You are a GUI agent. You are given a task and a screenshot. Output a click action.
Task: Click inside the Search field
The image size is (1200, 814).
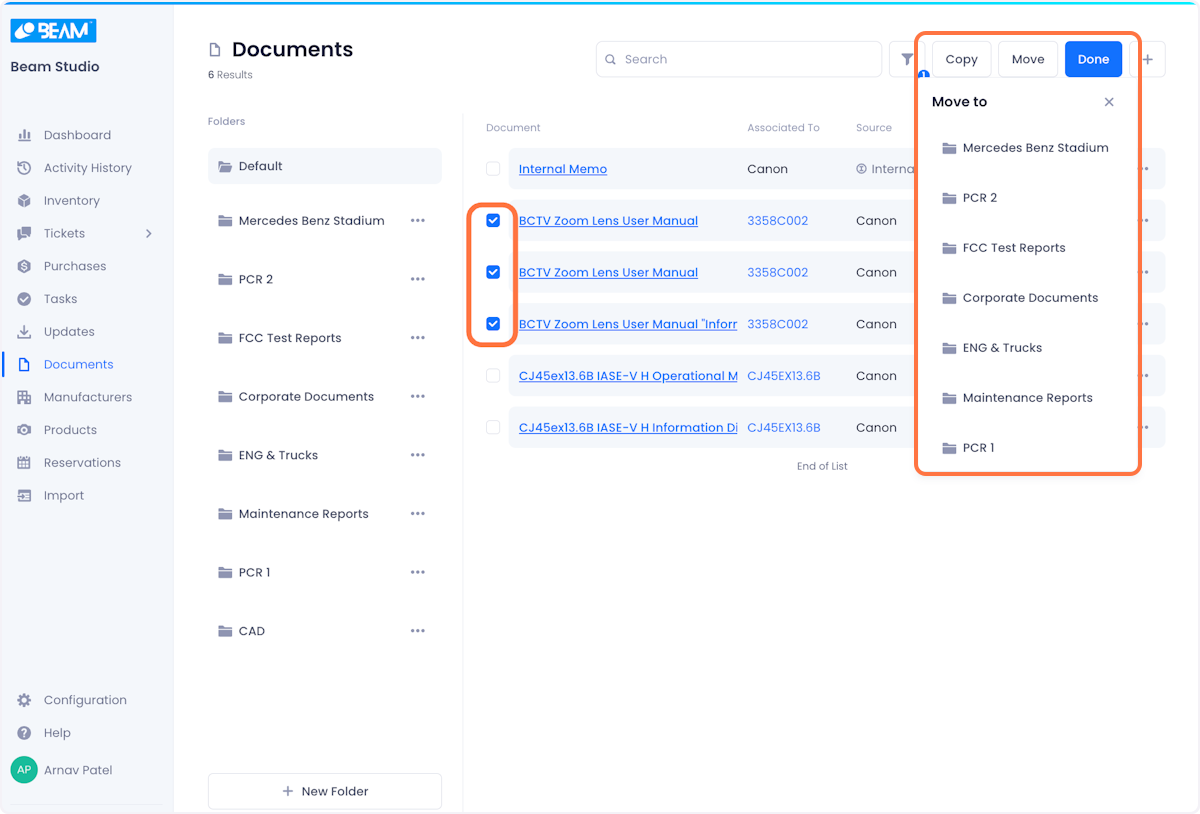tap(739, 59)
